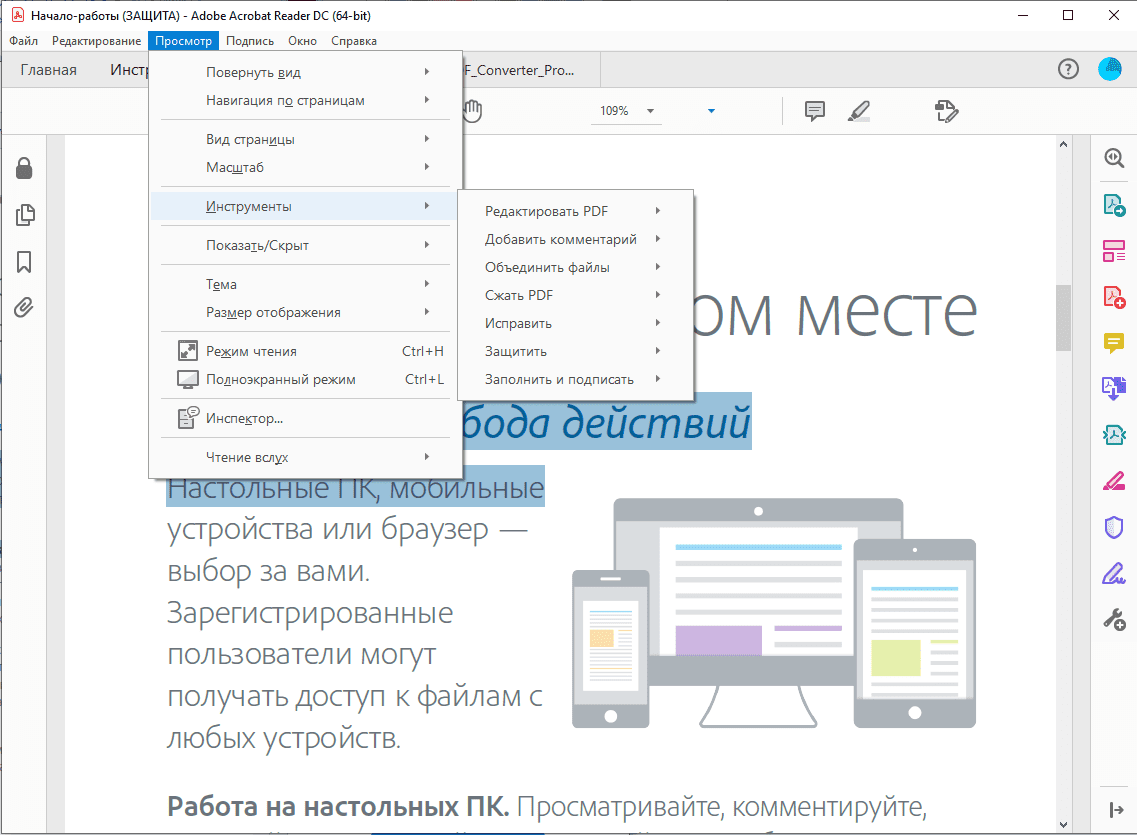This screenshot has width=1137, height=835.
Task: Expand the Тема submenu
Action: coord(305,284)
